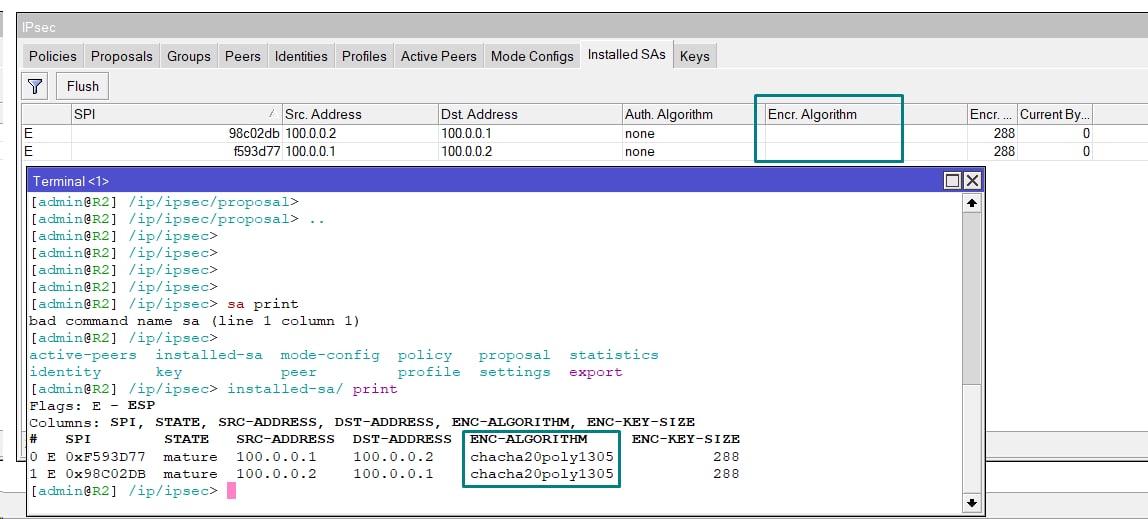Open the Keys tab

694,56
